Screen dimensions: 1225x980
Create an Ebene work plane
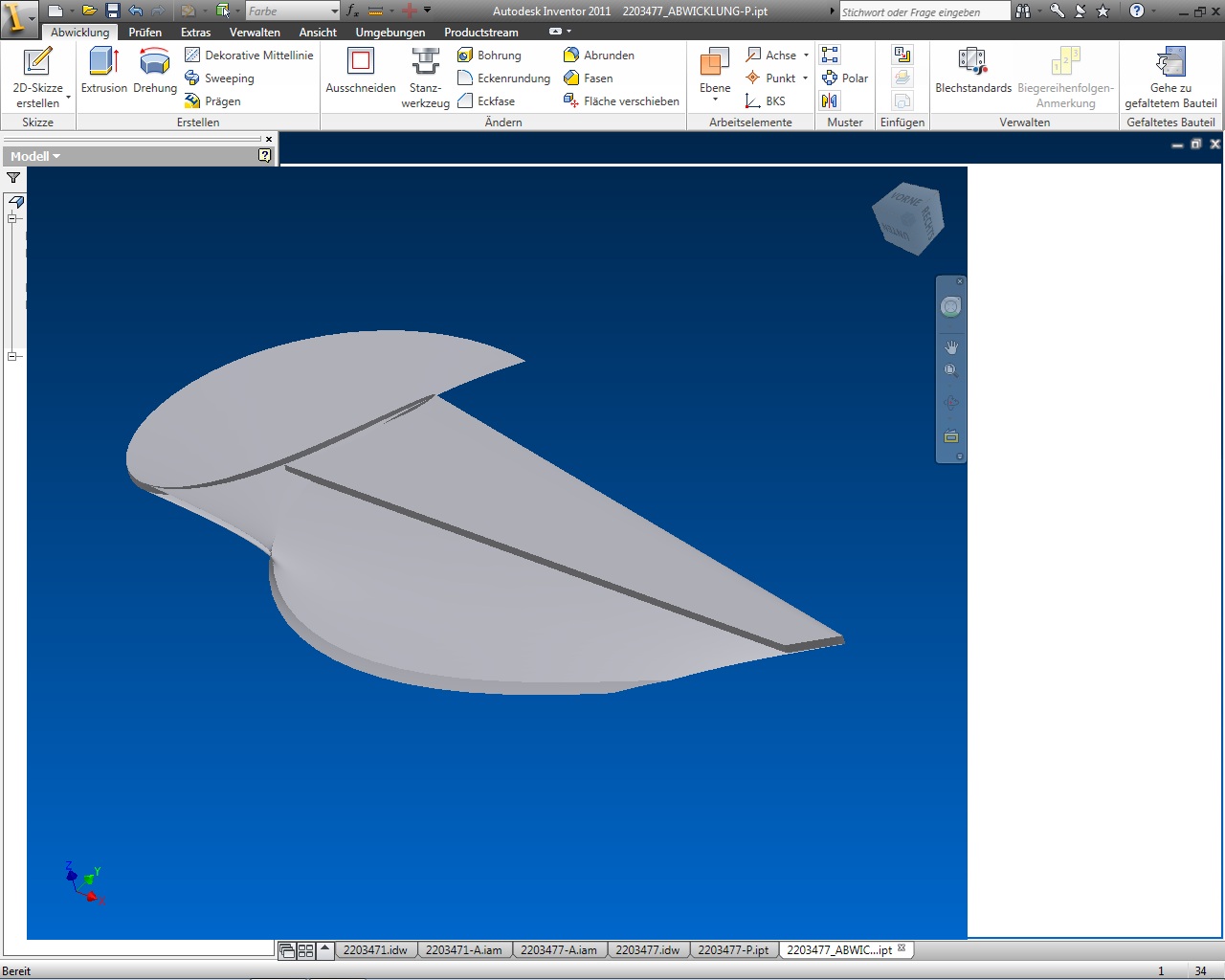715,70
